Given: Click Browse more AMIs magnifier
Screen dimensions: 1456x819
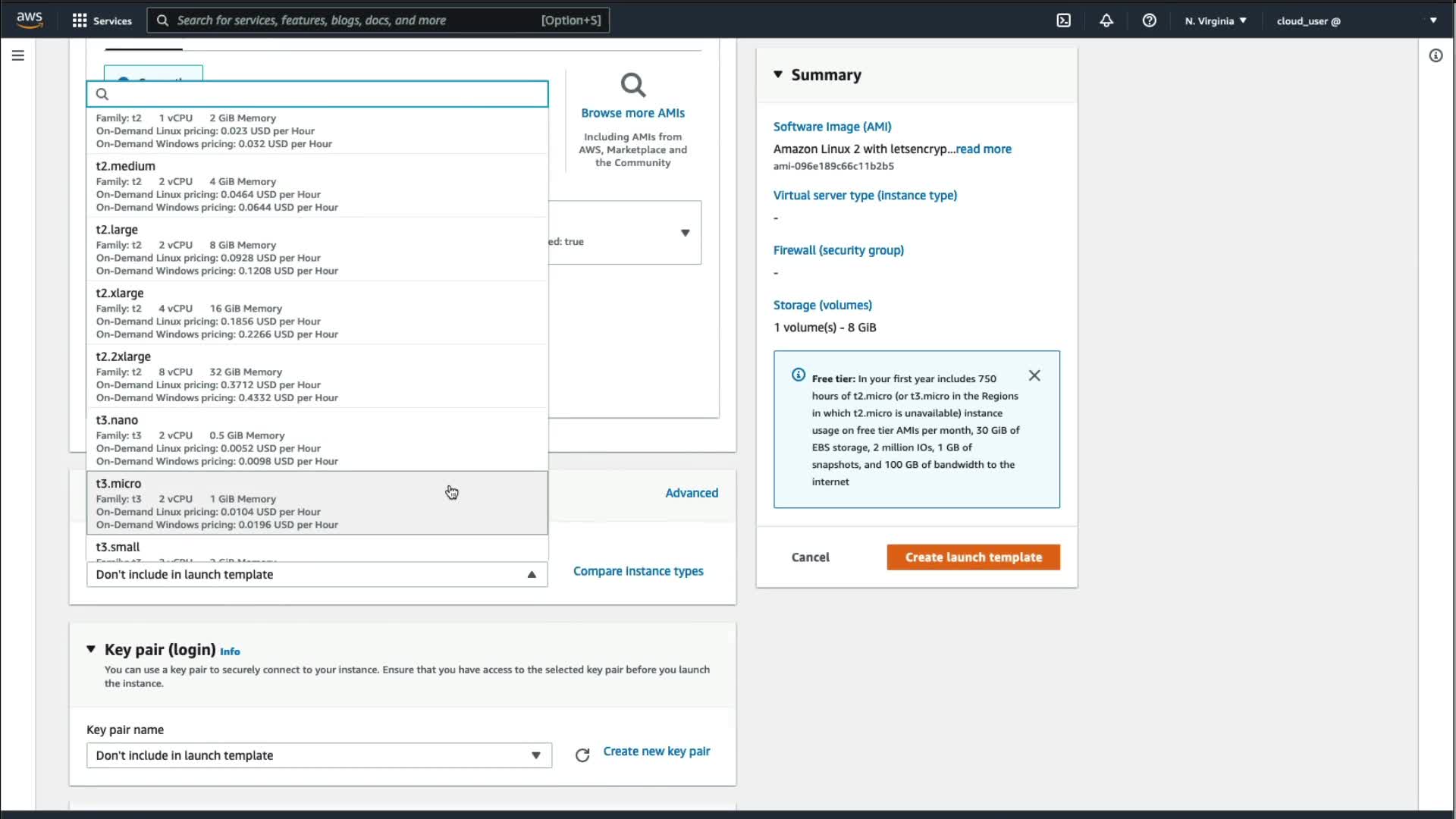Looking at the screenshot, I should [632, 86].
